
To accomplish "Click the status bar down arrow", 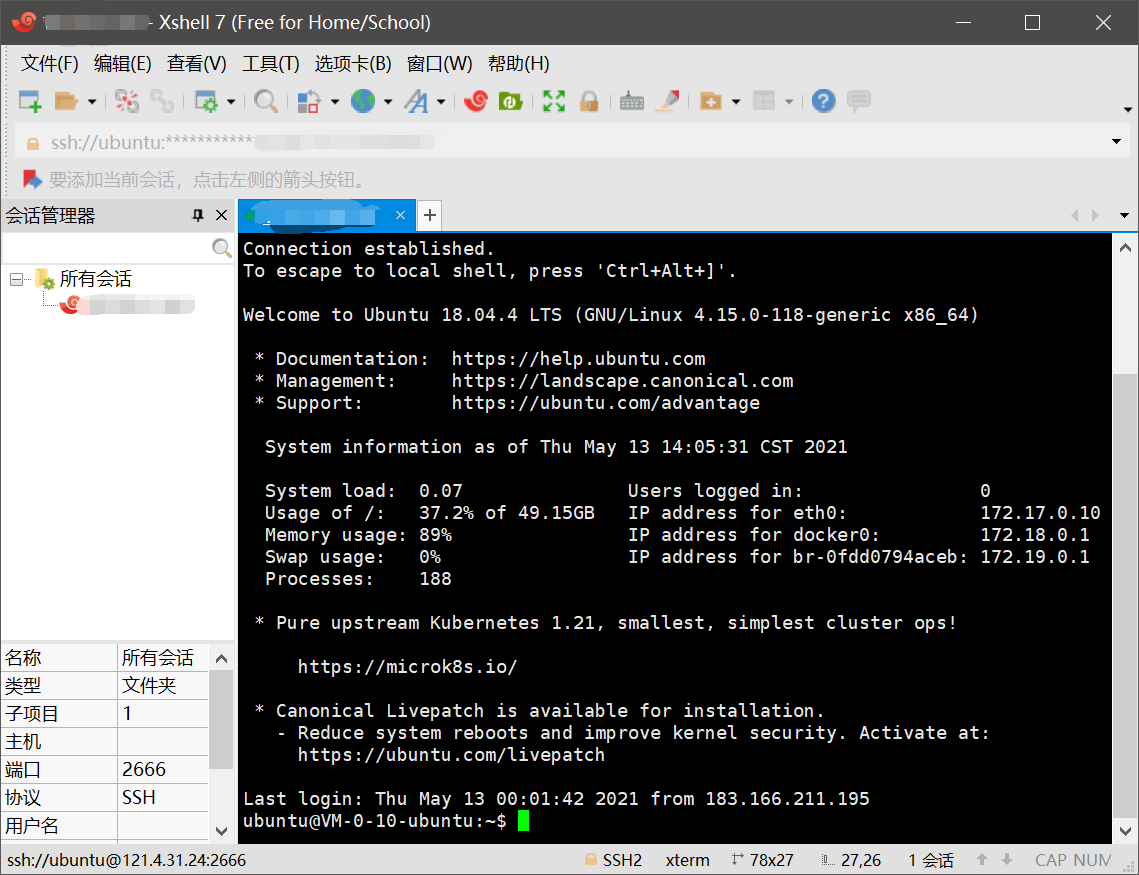I will click(x=1007, y=860).
